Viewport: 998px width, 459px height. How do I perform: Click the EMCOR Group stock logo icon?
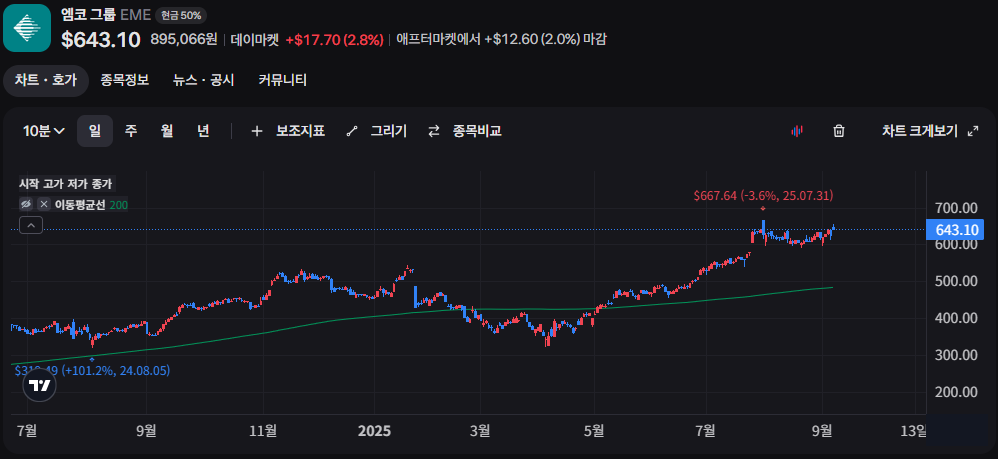[x=27, y=28]
